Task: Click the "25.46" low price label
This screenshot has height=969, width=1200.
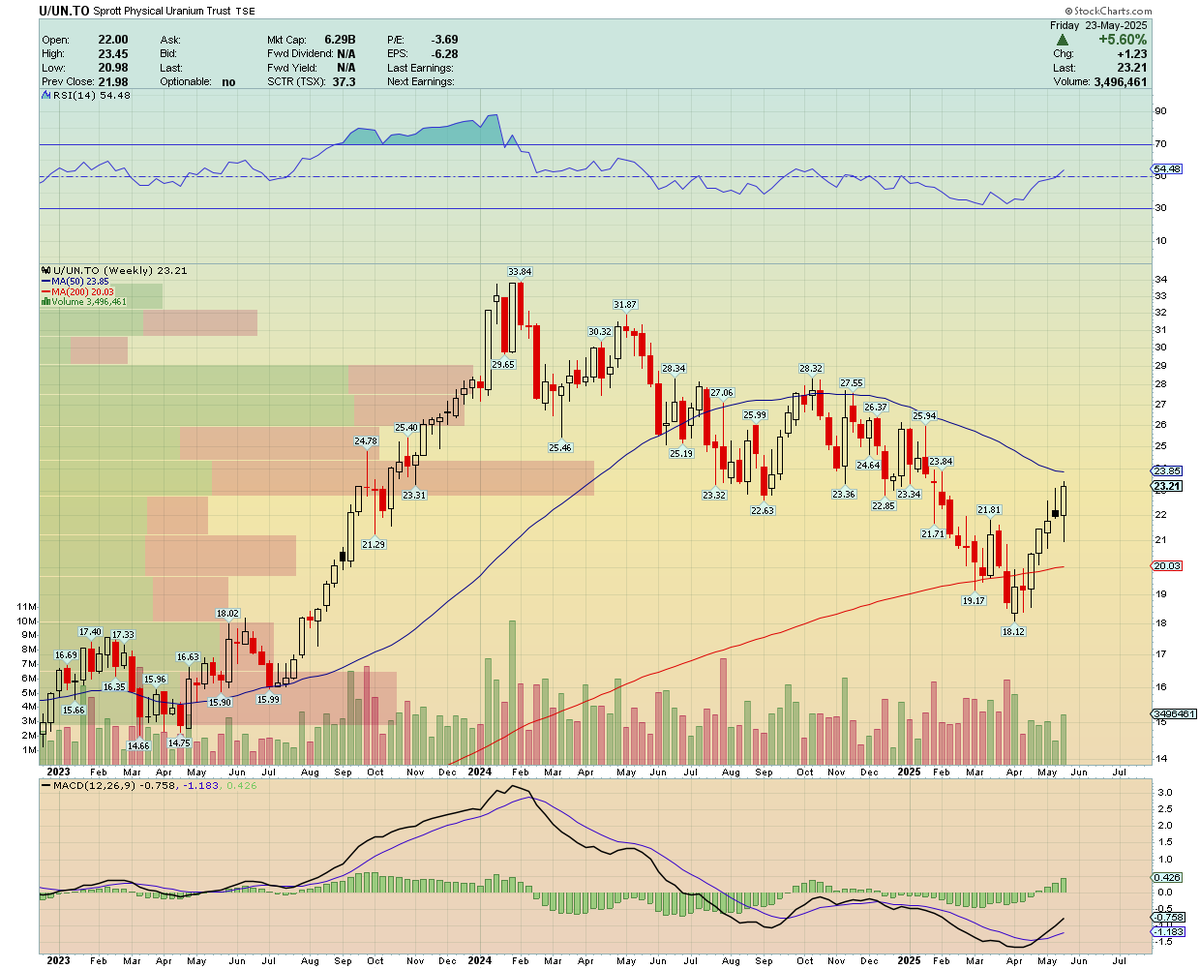Action: coord(560,446)
